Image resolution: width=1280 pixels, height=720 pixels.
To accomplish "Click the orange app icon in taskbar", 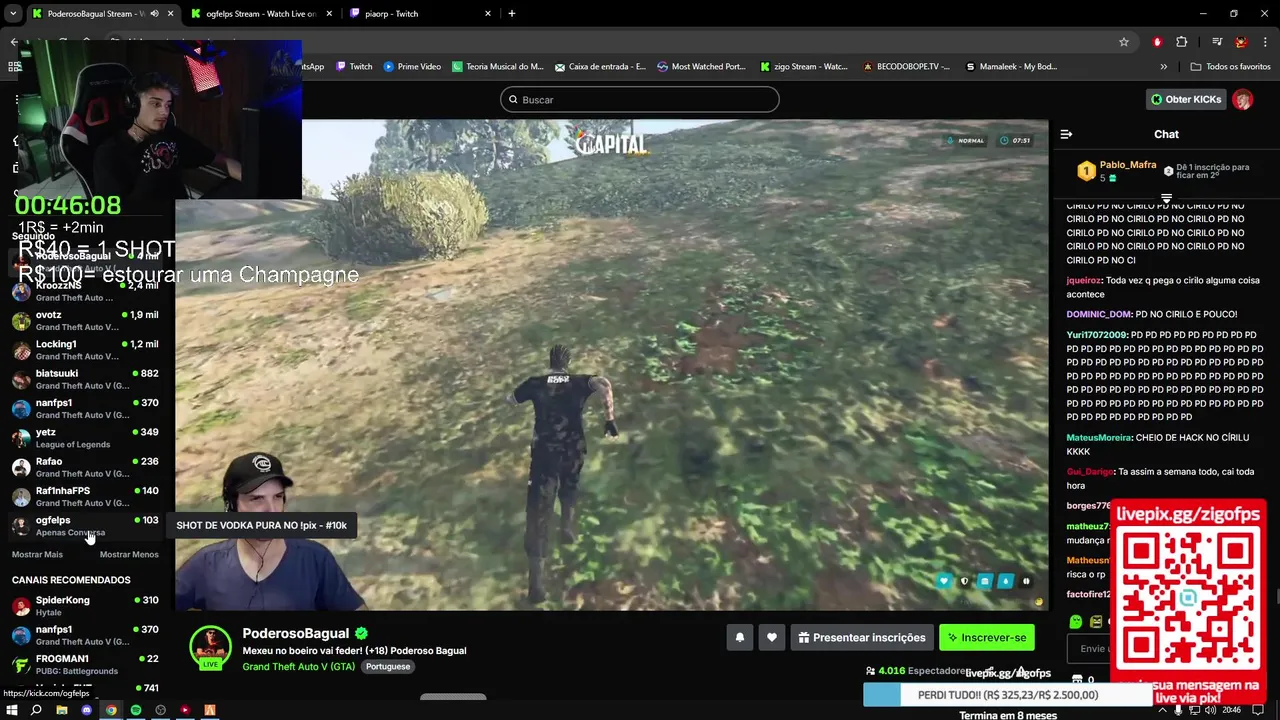I will 210,710.
